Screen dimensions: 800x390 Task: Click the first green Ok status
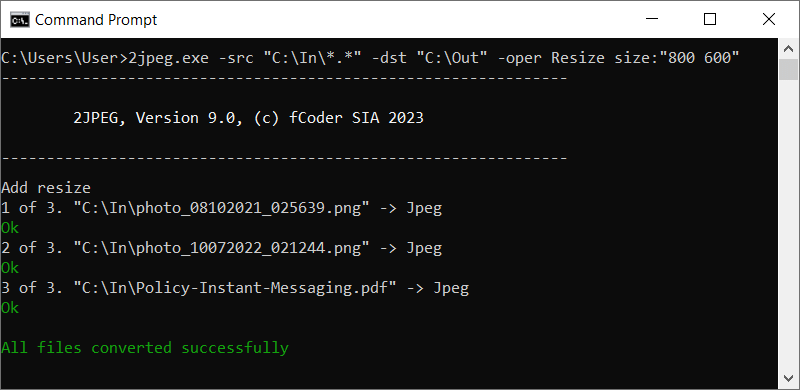click(10, 228)
